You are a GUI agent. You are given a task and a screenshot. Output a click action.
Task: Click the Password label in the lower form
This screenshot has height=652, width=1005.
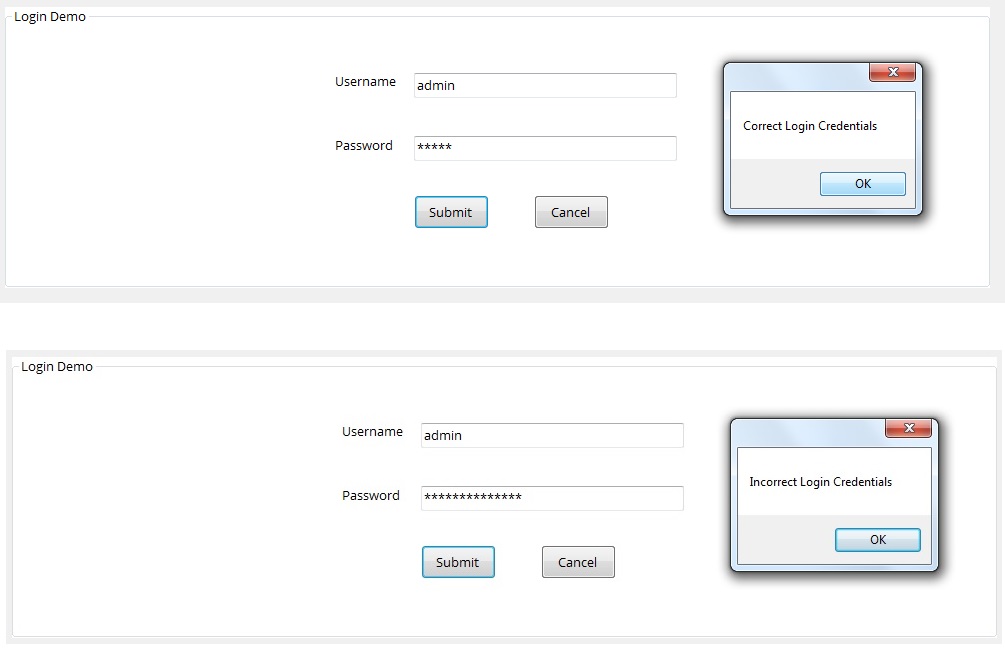[x=371, y=496]
